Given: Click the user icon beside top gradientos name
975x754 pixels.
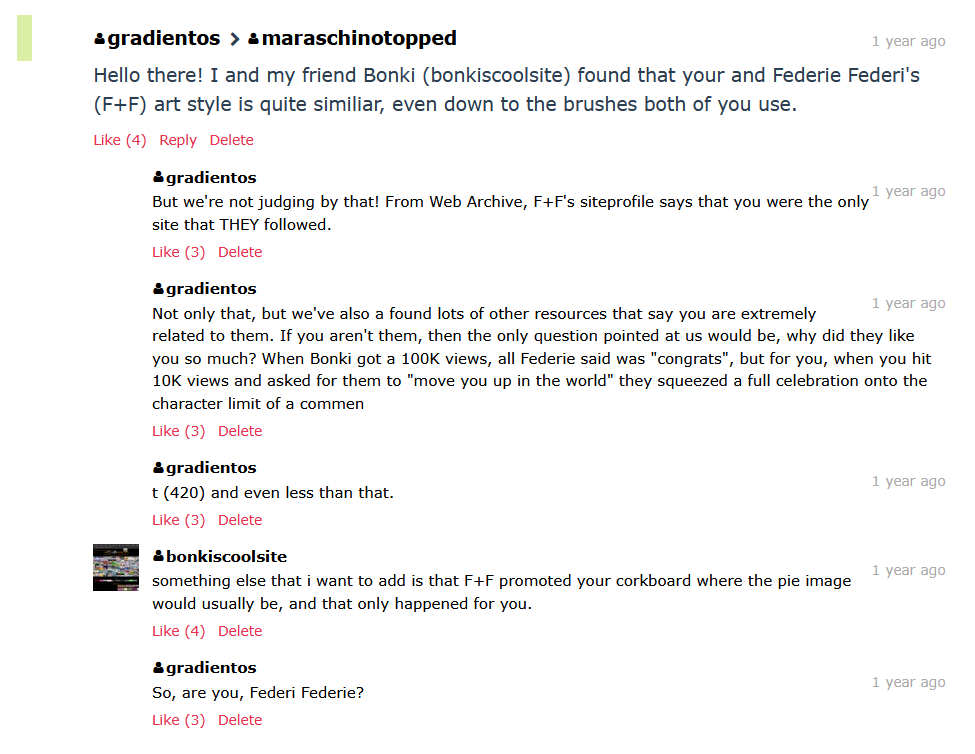Looking at the screenshot, I should coord(99,39).
